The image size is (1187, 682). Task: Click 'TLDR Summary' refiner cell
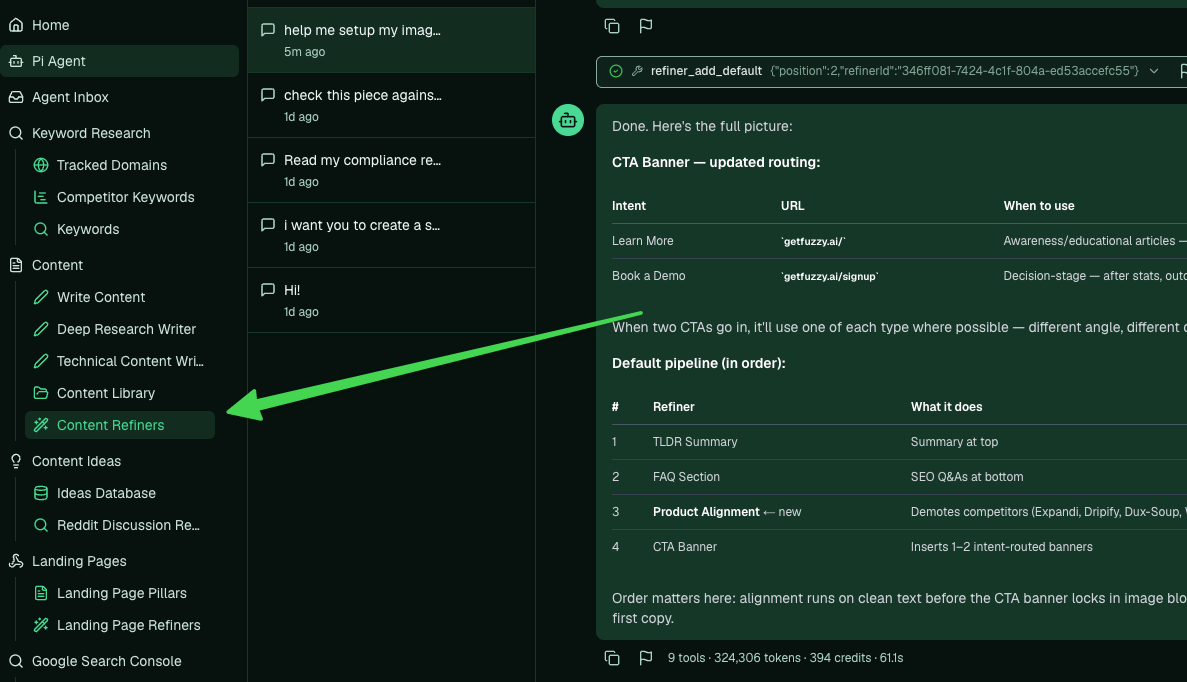[695, 441]
